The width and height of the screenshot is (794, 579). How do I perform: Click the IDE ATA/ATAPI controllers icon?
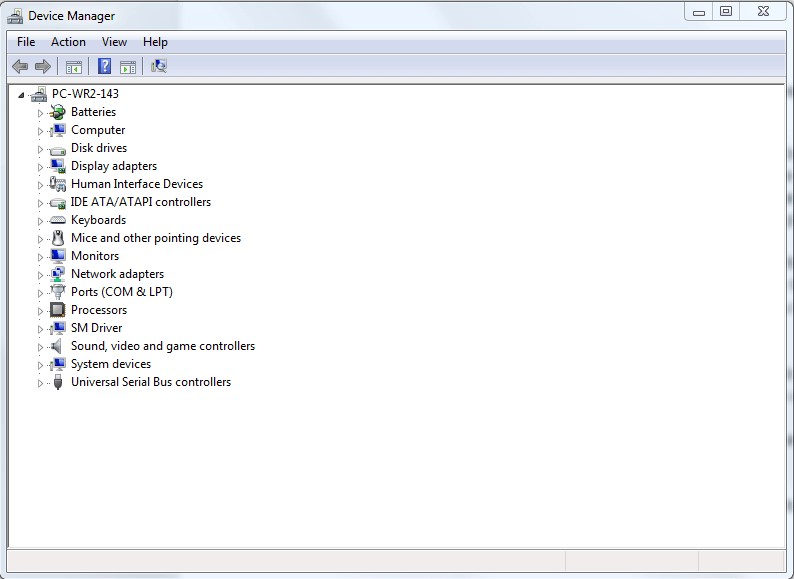(58, 203)
